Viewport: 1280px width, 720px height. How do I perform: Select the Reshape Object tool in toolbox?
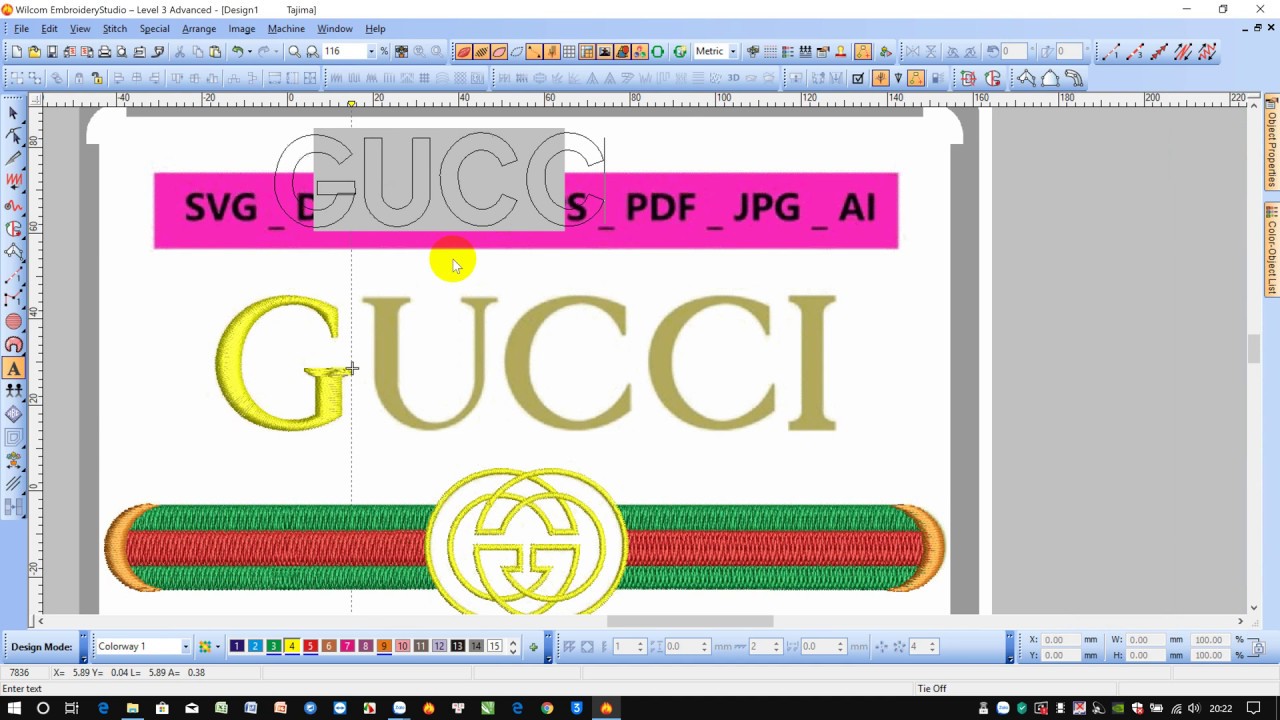pyautogui.click(x=14, y=135)
